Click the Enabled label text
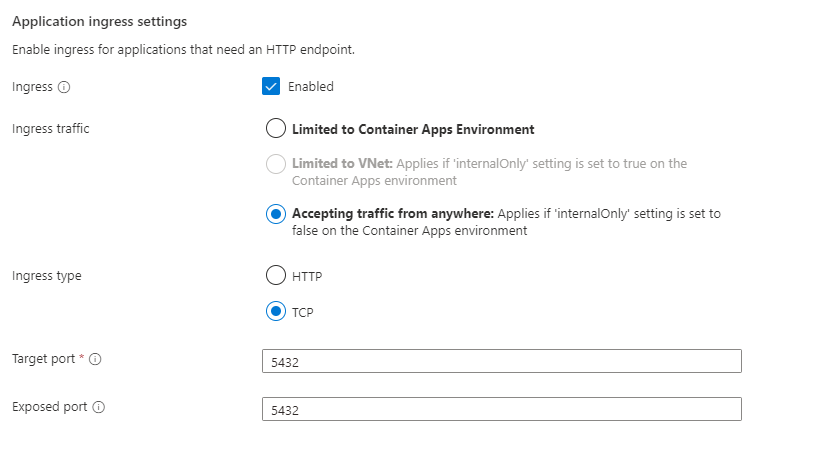This screenshot has width=830, height=472. coord(311,87)
